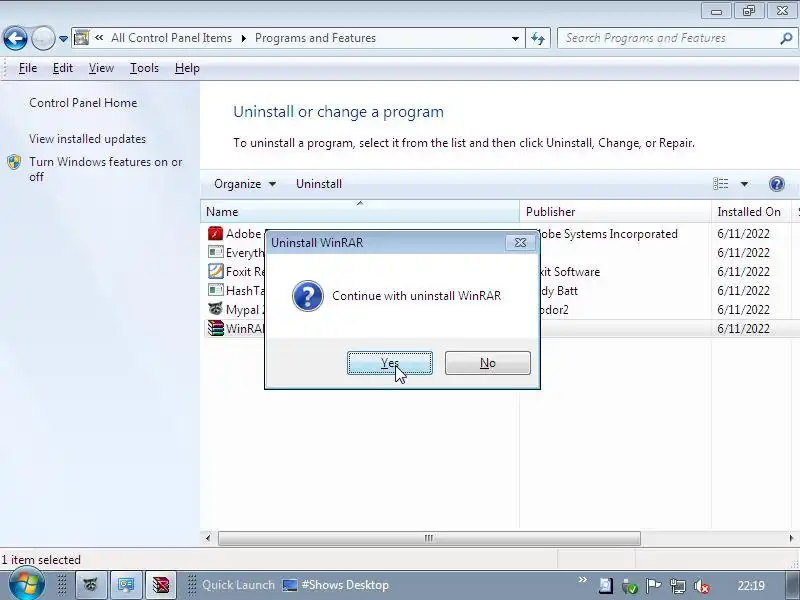Click the network tray icon
Screen dimensions: 800x600
pyautogui.click(x=677, y=586)
